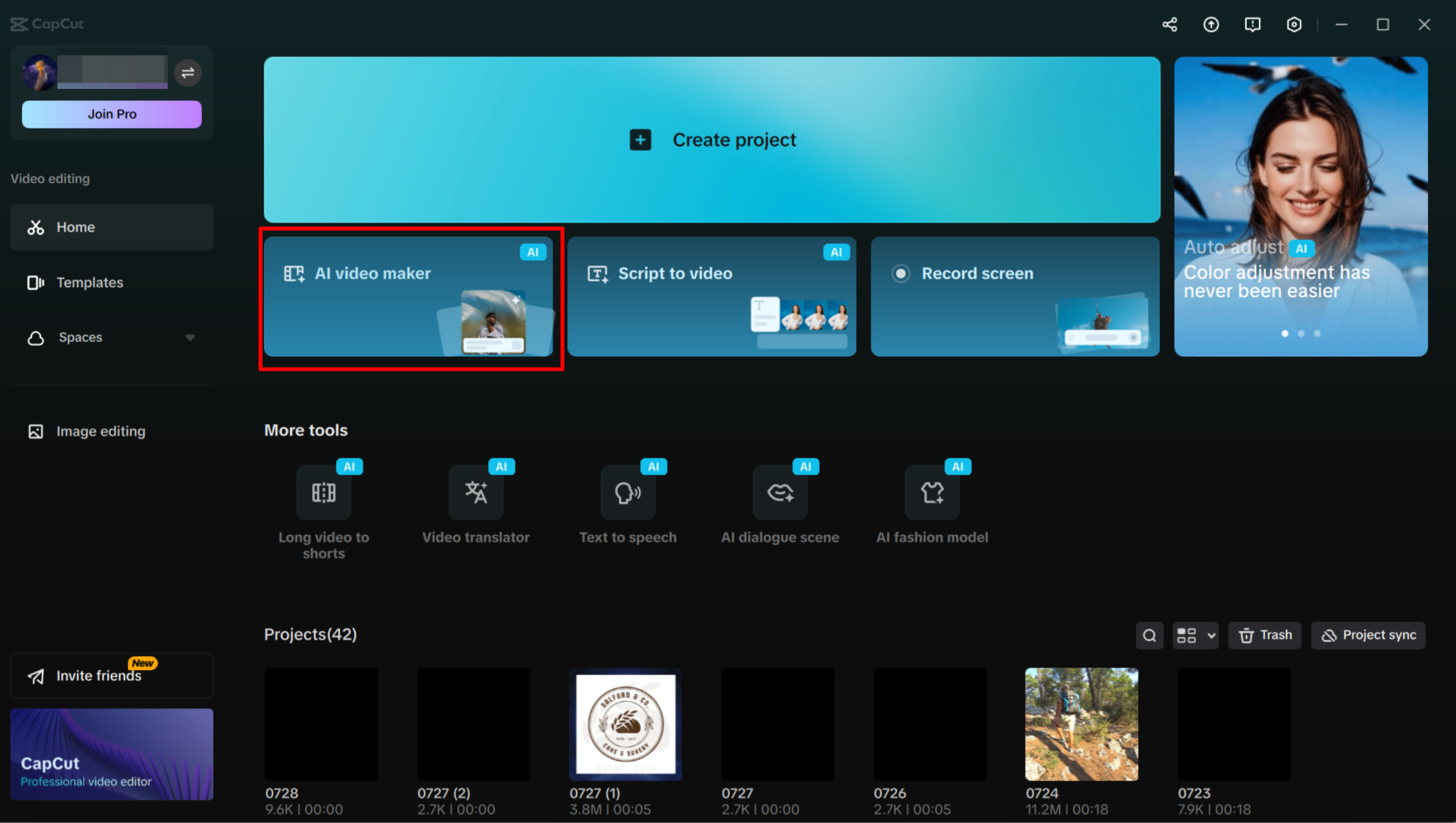
Task: Start the Record screen tool
Action: [x=1015, y=297]
